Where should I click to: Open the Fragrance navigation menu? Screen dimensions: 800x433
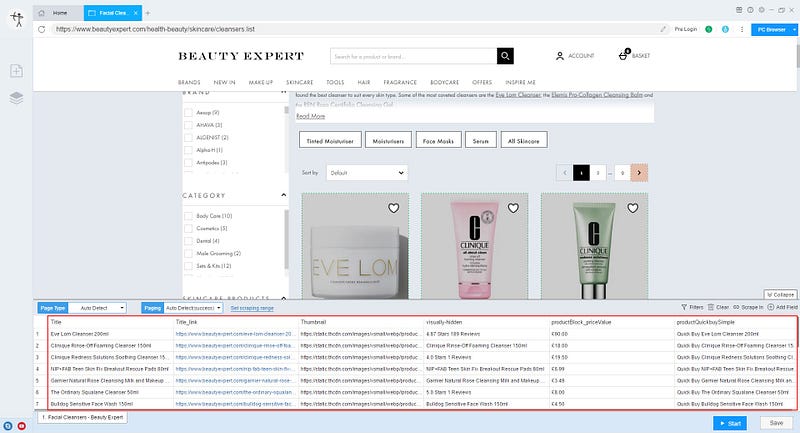400,82
